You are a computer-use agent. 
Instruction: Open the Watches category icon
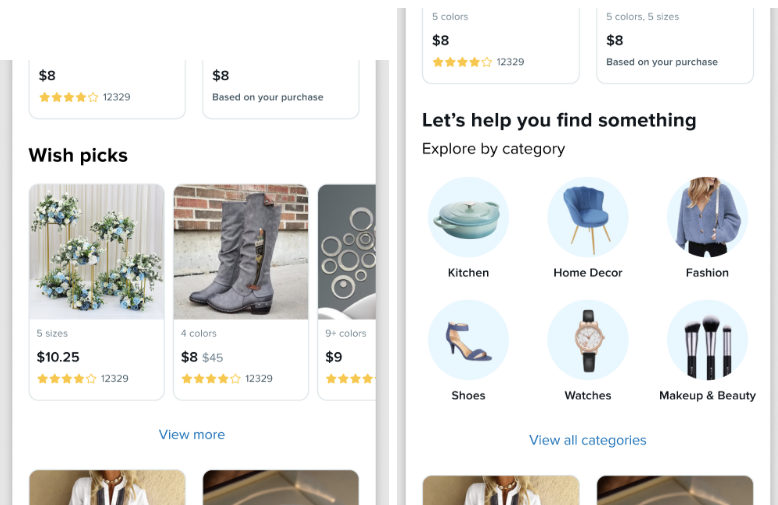coord(588,340)
